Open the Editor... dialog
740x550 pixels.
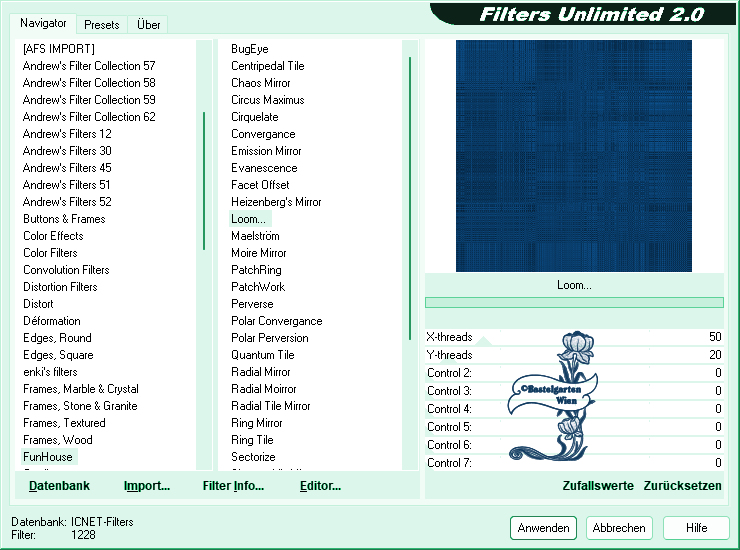(320, 486)
